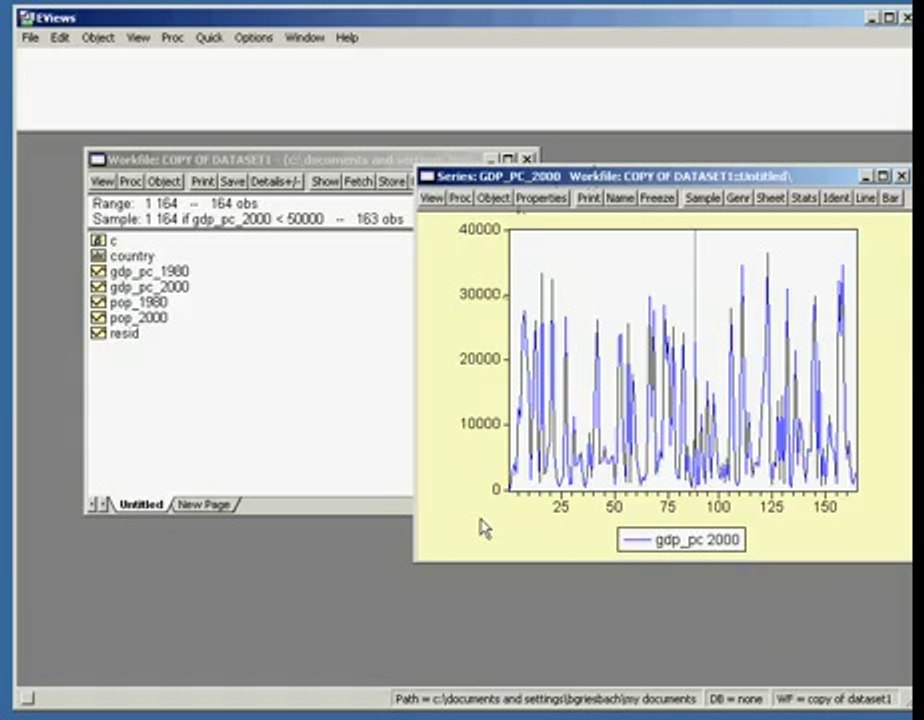The width and height of the screenshot is (924, 720).
Task: Open the Options menu
Action: pos(253,38)
